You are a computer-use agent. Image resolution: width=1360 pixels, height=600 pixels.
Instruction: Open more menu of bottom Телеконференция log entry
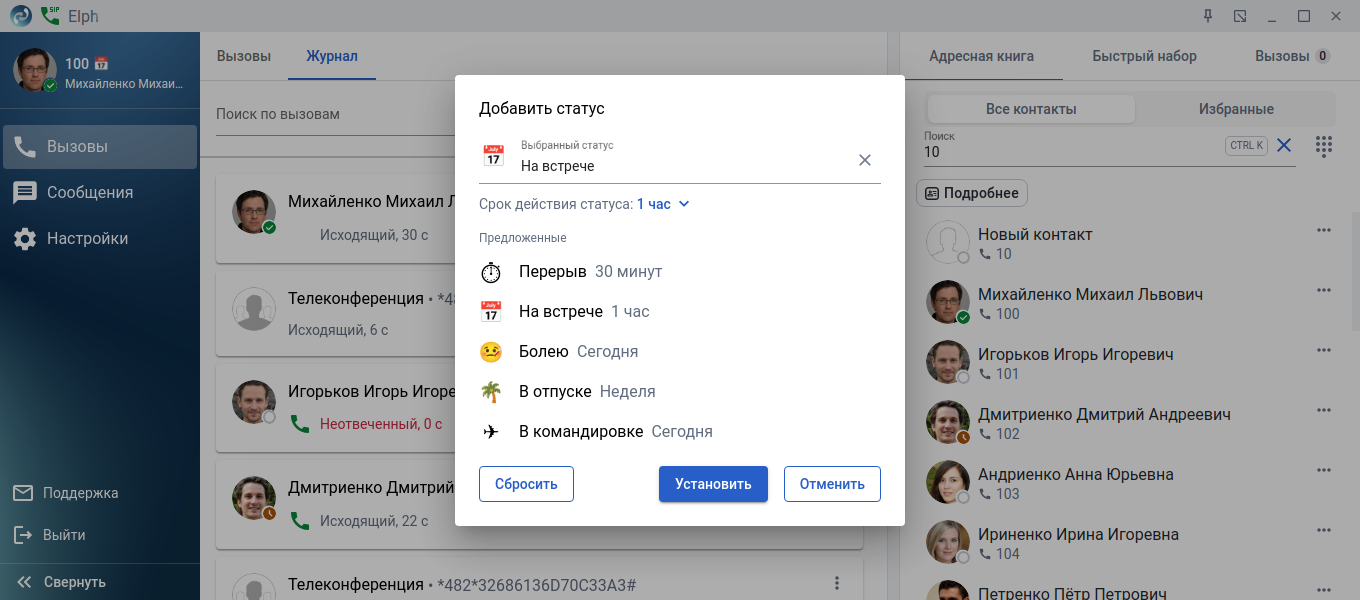tap(837, 584)
